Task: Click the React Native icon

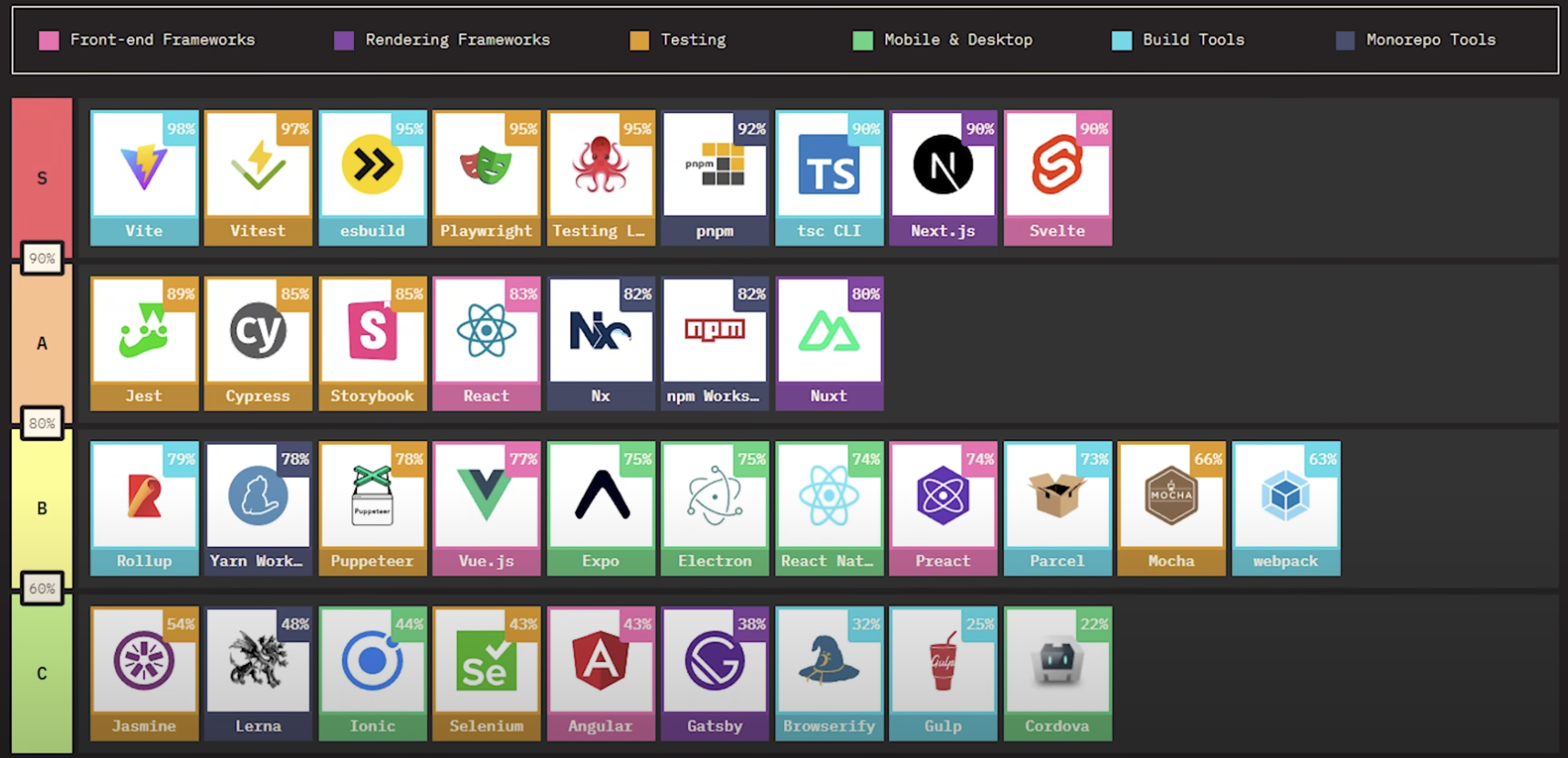Action: pyautogui.click(x=829, y=496)
